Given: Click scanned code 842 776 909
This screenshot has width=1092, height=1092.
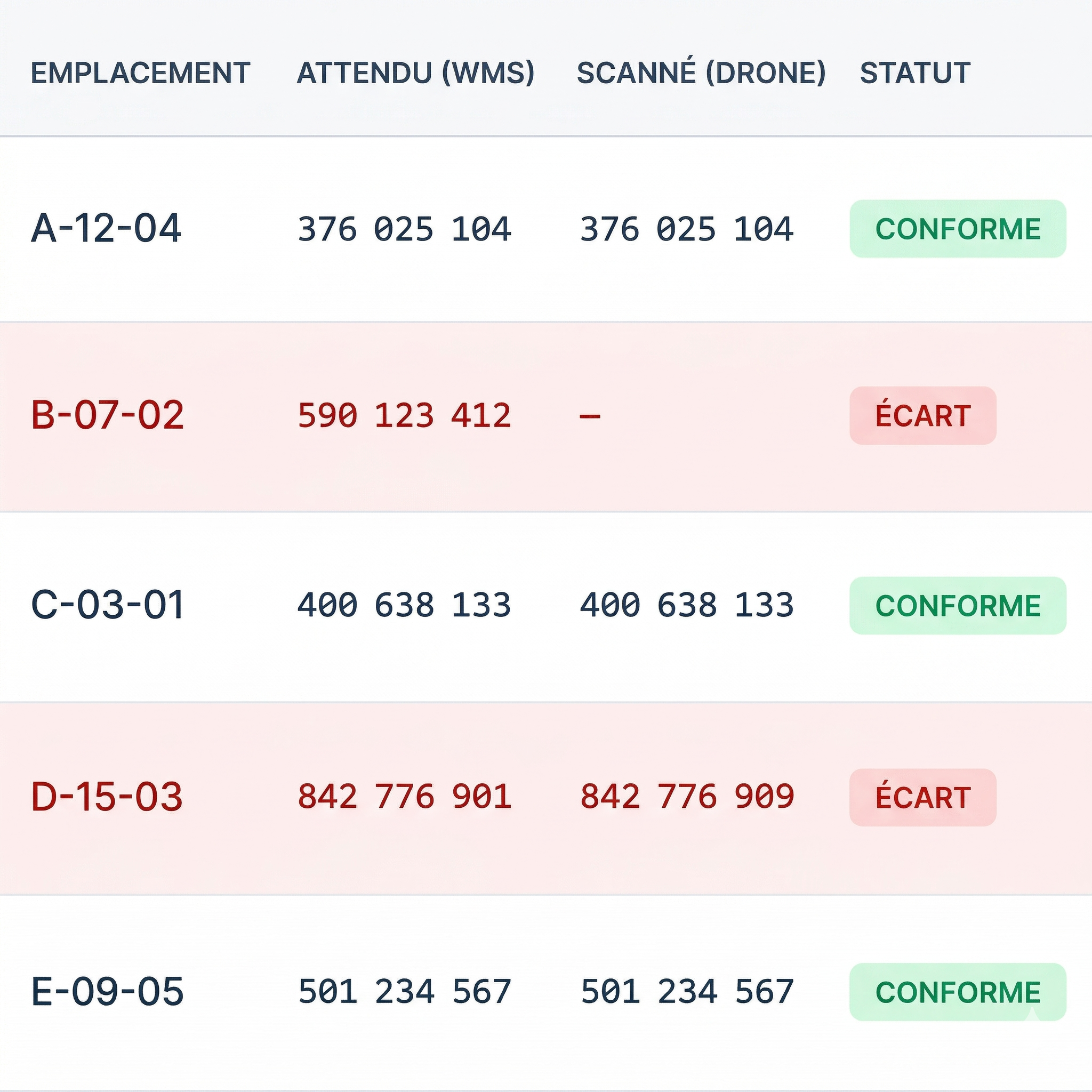Looking at the screenshot, I should coord(687,797).
